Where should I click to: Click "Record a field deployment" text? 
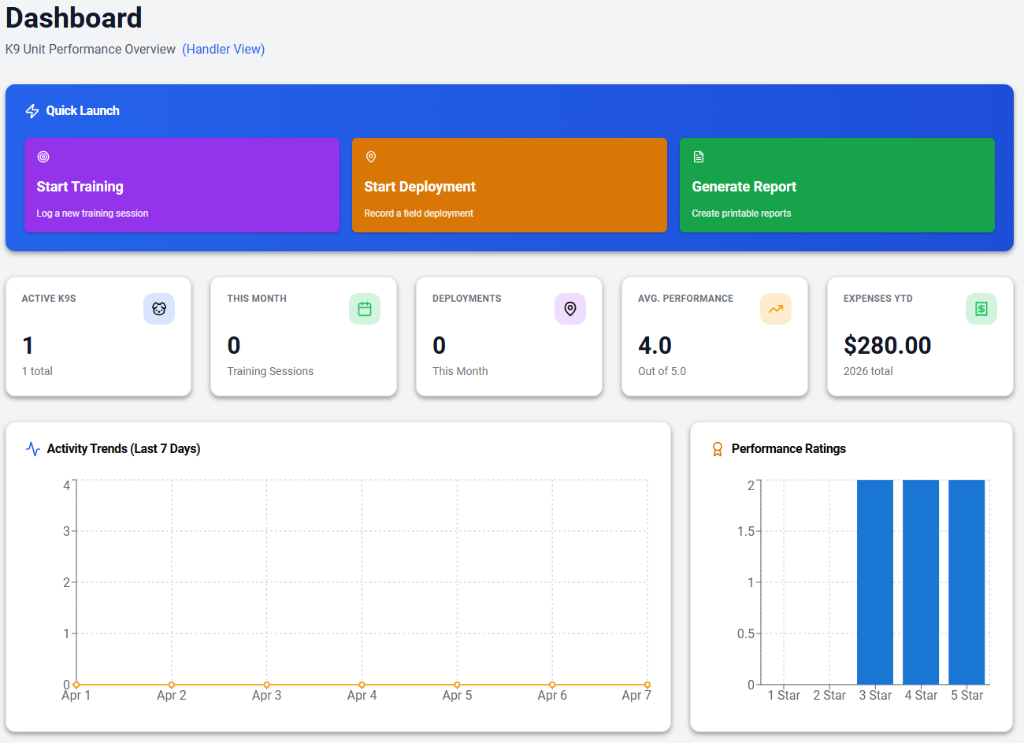pos(419,213)
